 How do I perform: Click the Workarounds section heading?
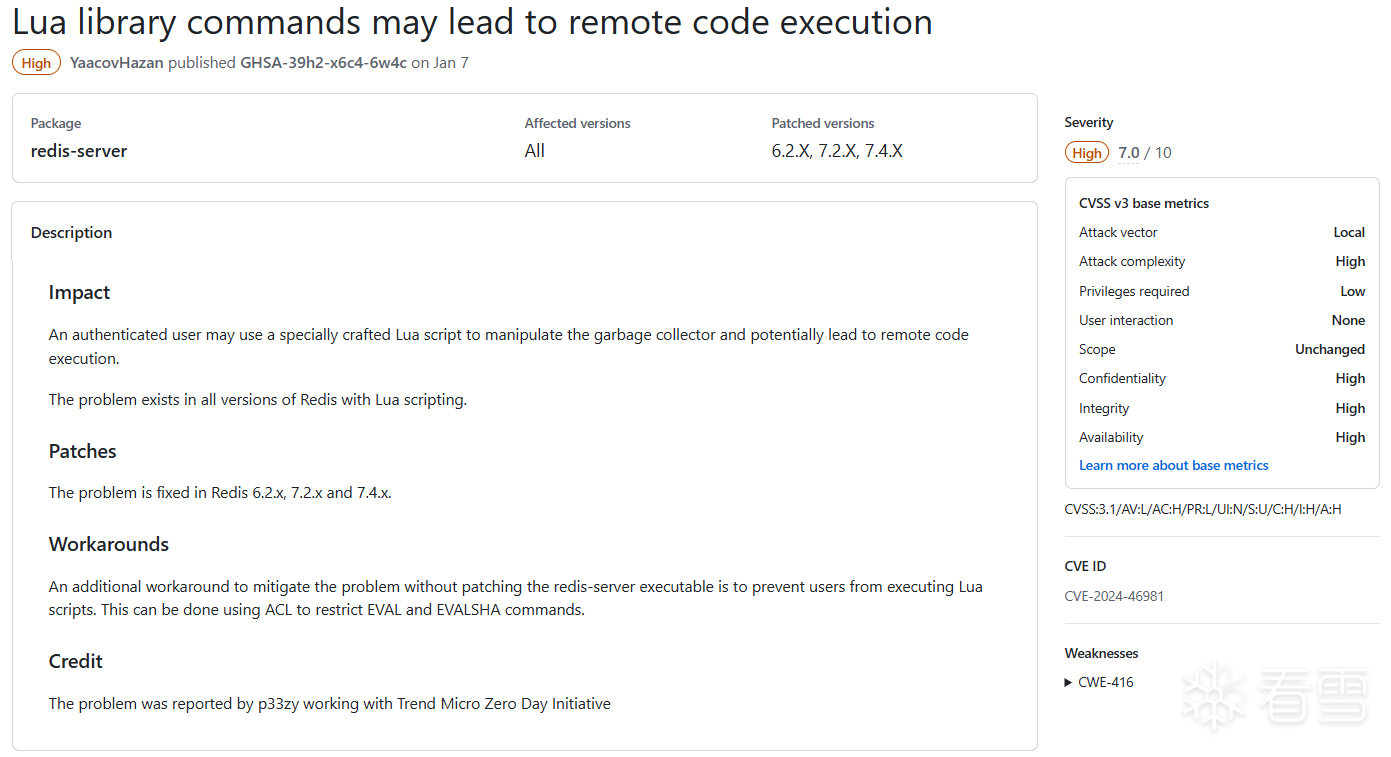[109, 545]
